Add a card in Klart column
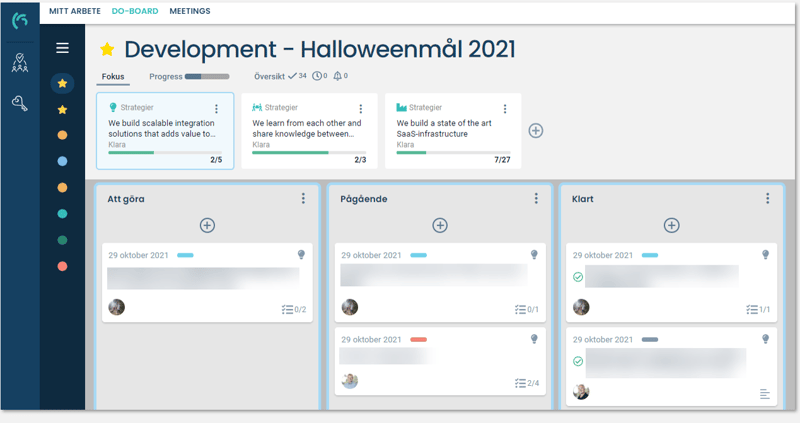The image size is (800, 423). (x=671, y=225)
